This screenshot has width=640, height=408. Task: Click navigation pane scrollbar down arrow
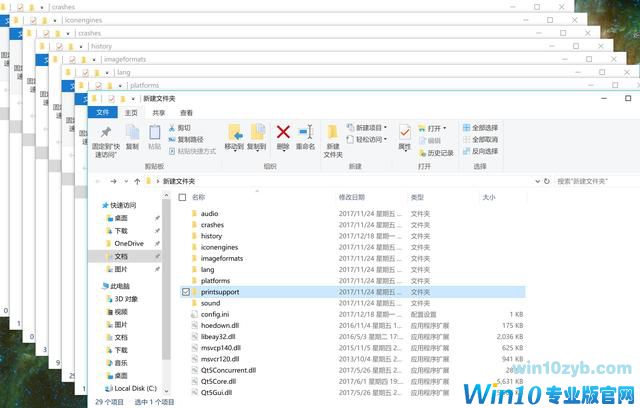[x=166, y=389]
